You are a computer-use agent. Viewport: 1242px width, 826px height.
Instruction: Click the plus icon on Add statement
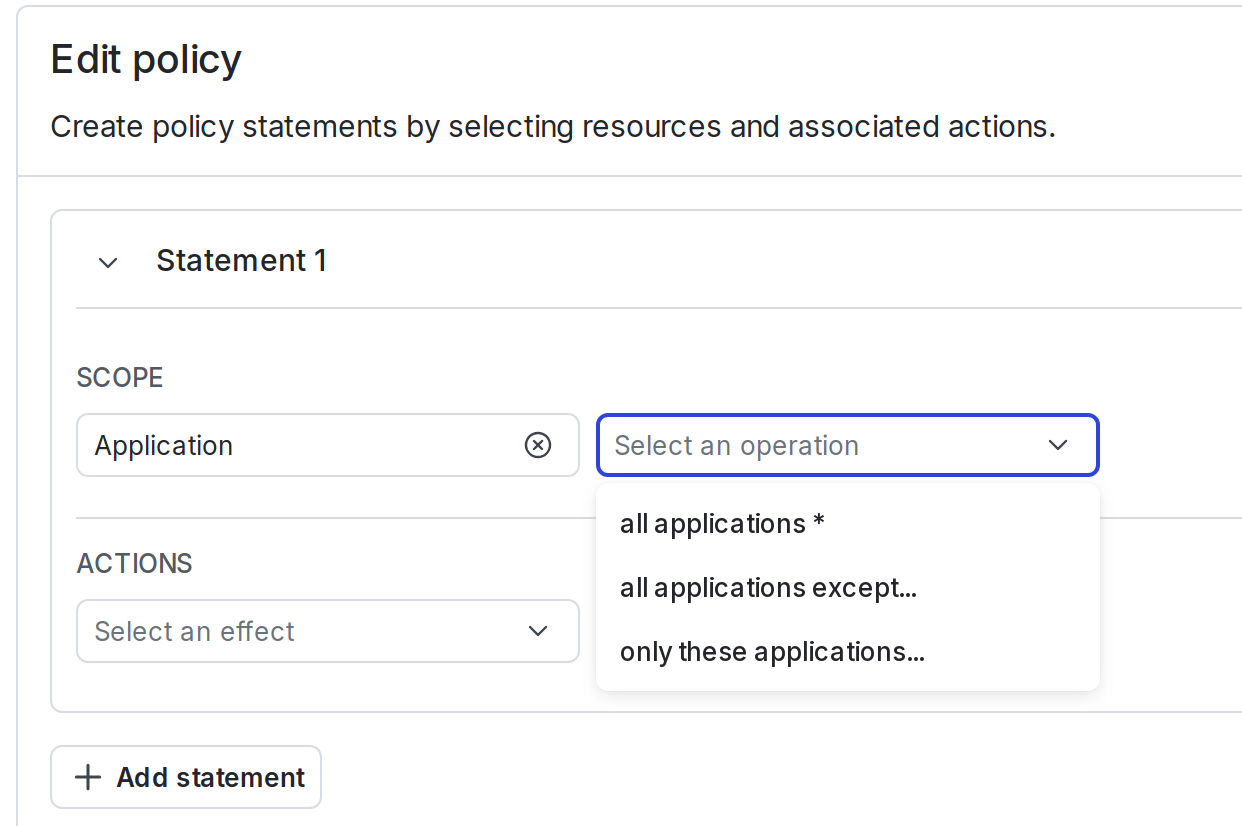pos(90,777)
